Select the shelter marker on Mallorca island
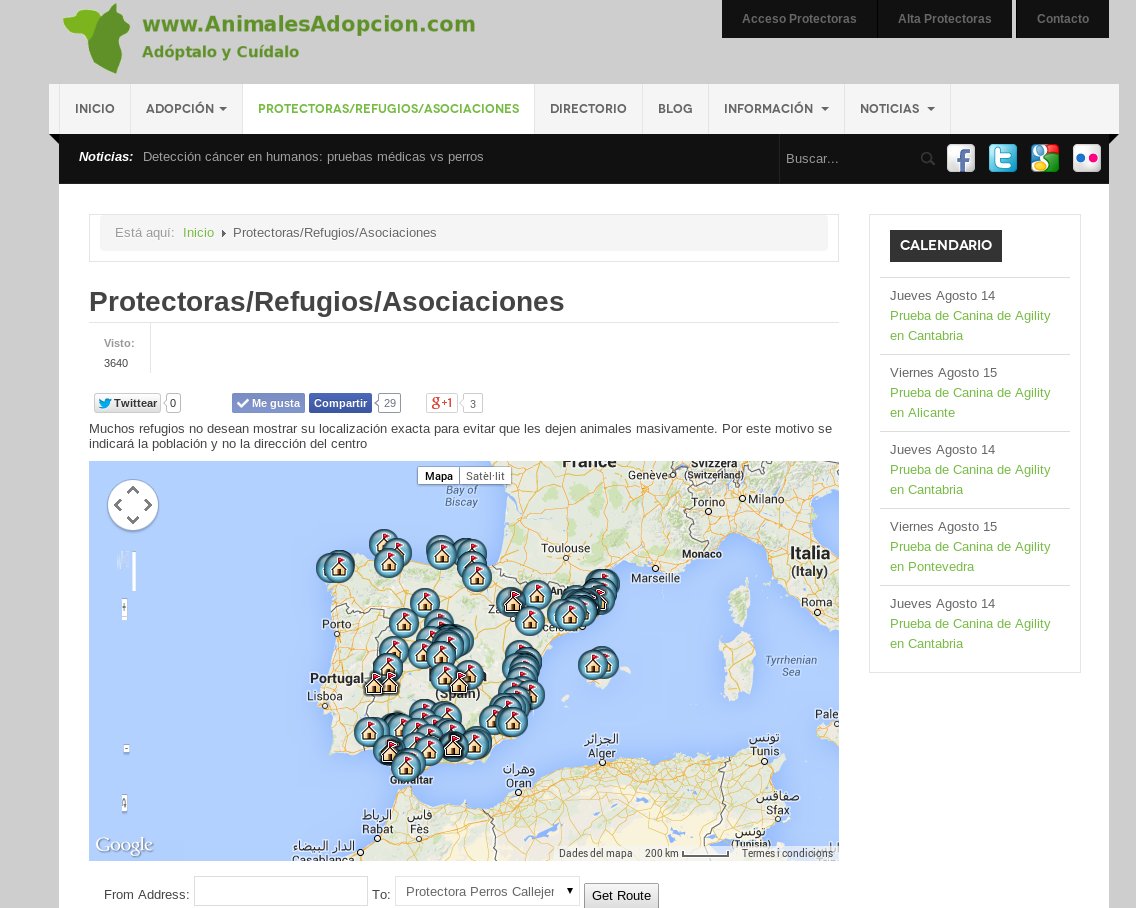Screen dimensions: 1136x908 pos(595,665)
